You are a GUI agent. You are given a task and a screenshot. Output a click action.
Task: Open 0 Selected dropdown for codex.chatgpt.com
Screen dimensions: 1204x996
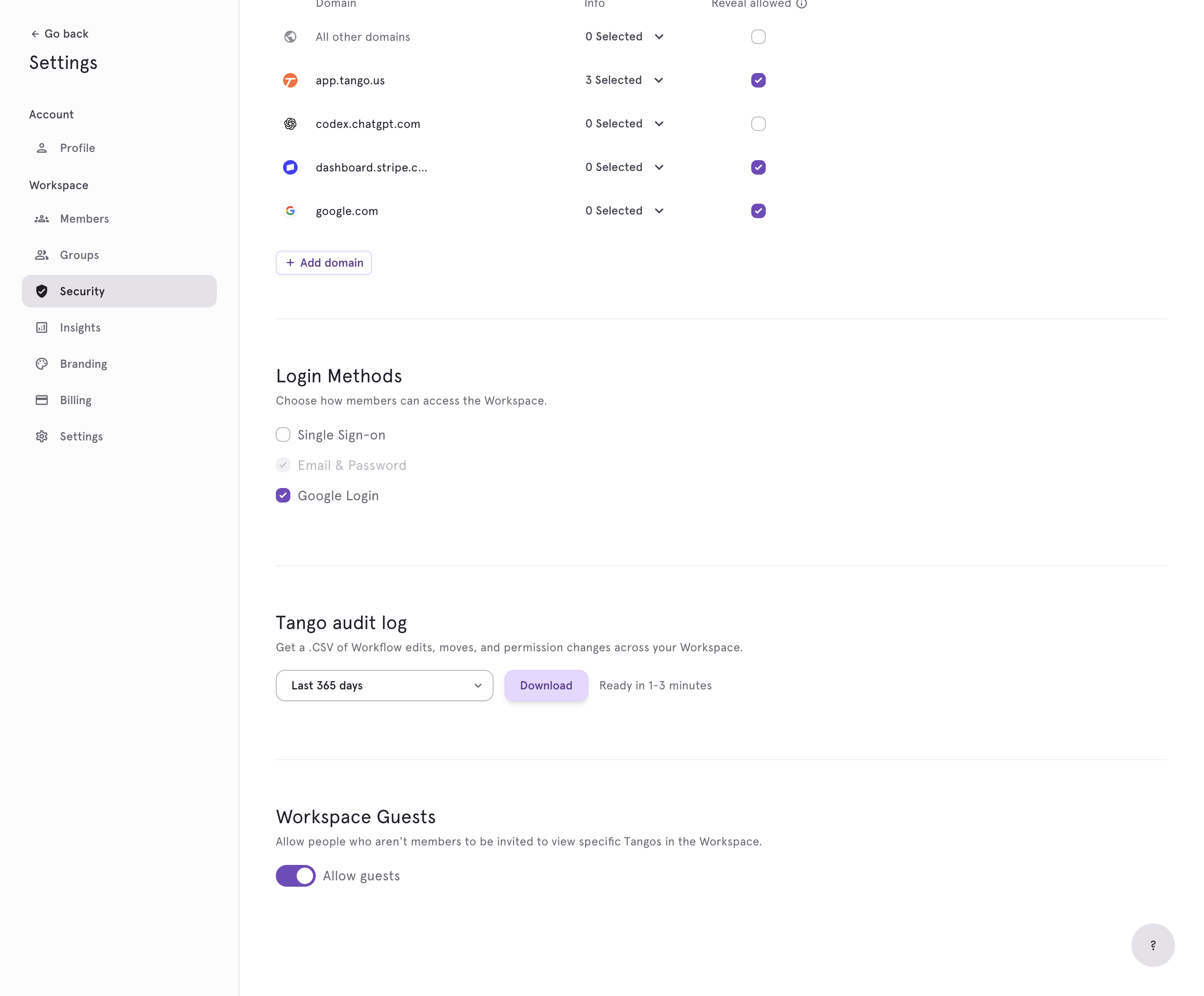coord(624,124)
